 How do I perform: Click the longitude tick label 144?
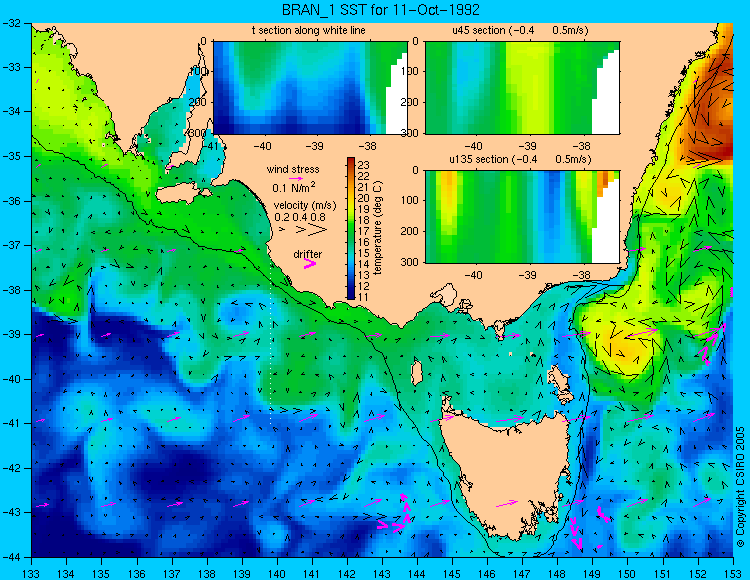[x=417, y=574]
